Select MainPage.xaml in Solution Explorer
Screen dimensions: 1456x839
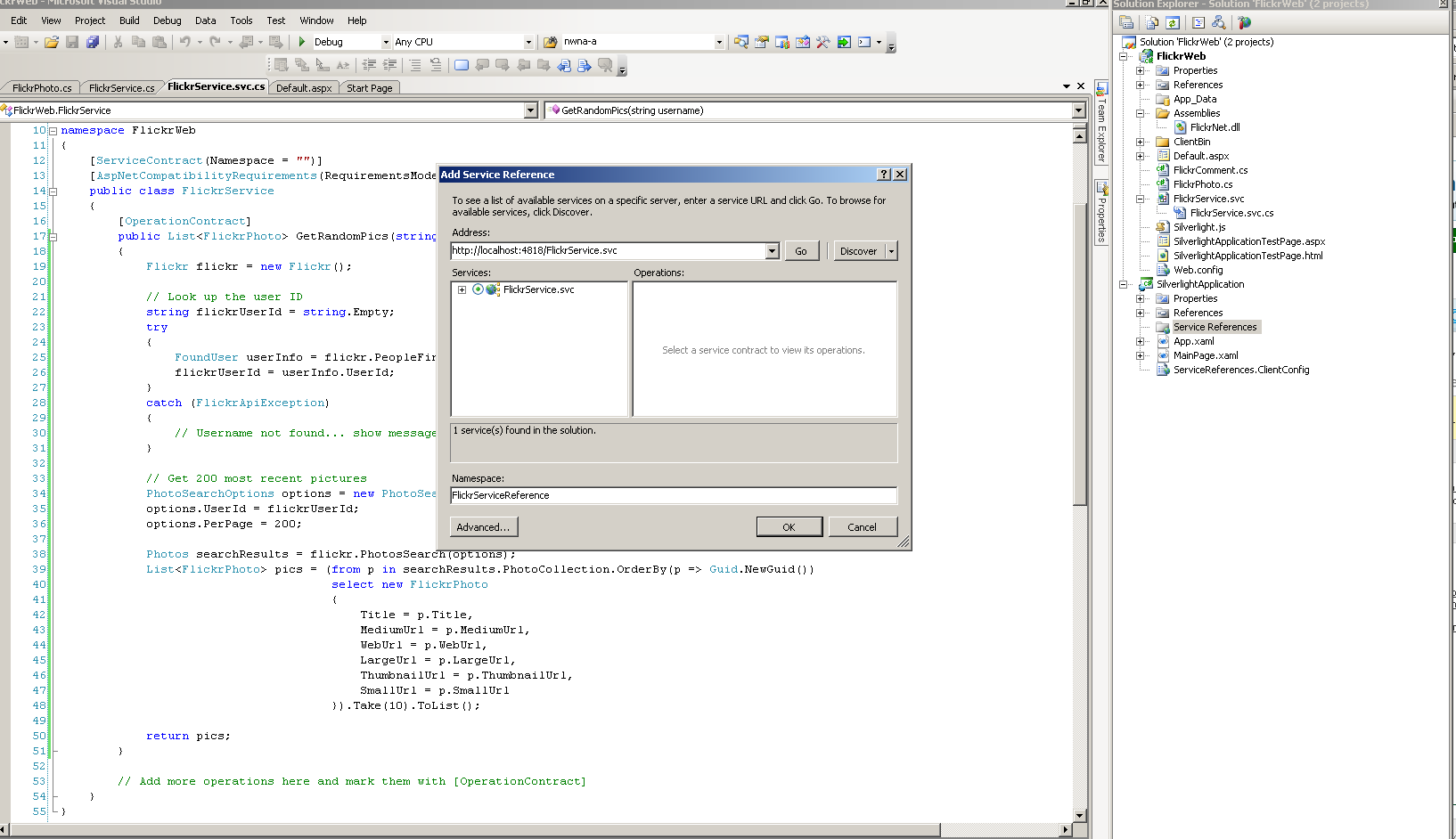[1206, 355]
